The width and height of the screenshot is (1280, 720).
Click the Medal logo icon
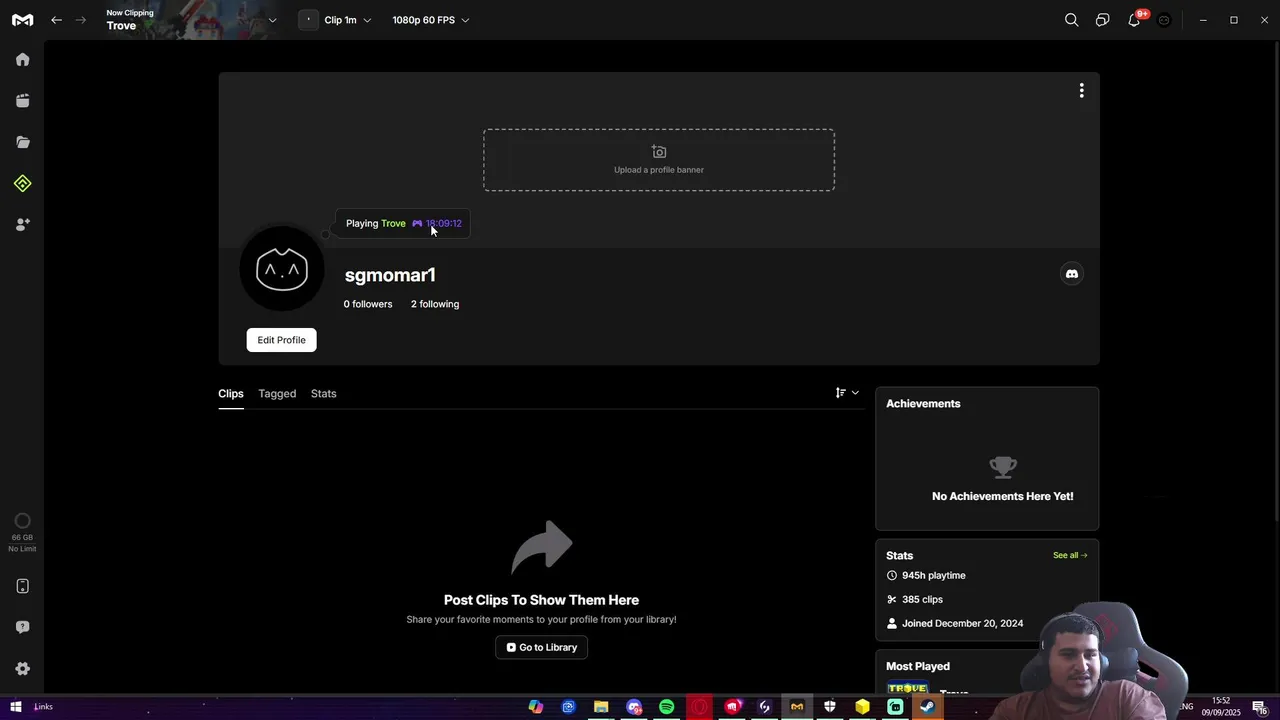pyautogui.click(x=22, y=20)
